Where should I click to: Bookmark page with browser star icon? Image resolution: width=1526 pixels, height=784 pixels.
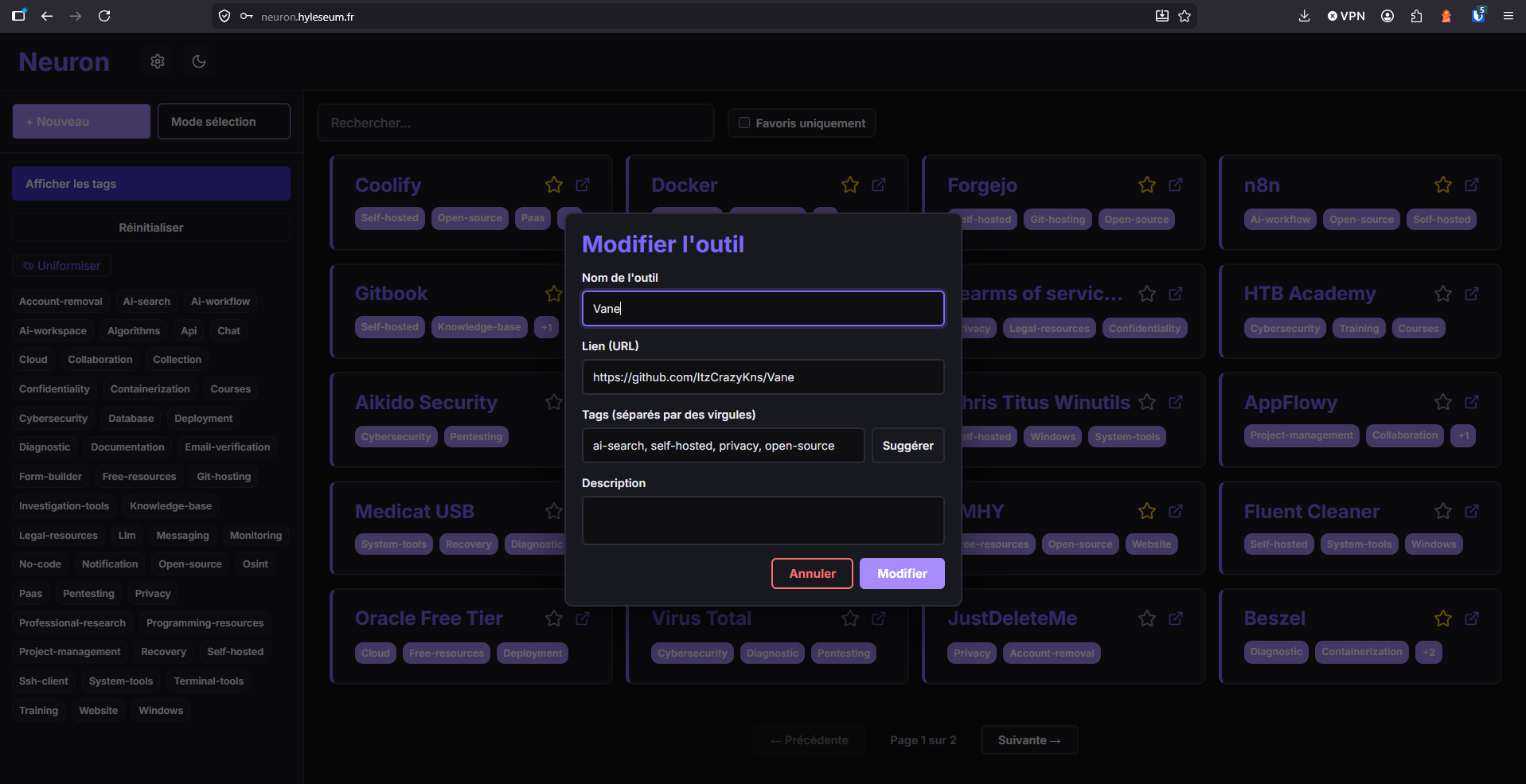pos(1185,16)
